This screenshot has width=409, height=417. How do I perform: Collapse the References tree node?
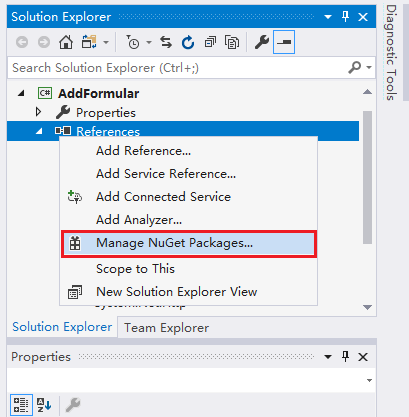39,131
